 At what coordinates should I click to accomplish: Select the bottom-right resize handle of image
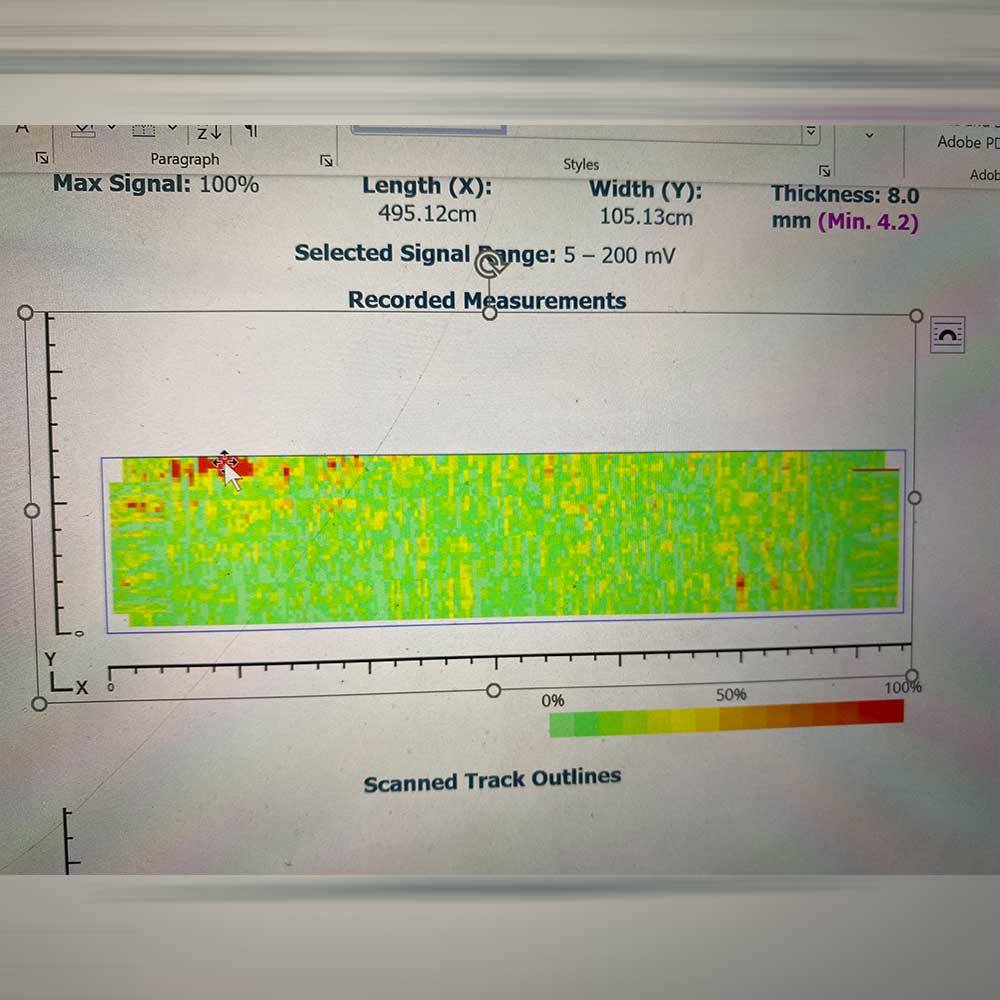point(912,675)
